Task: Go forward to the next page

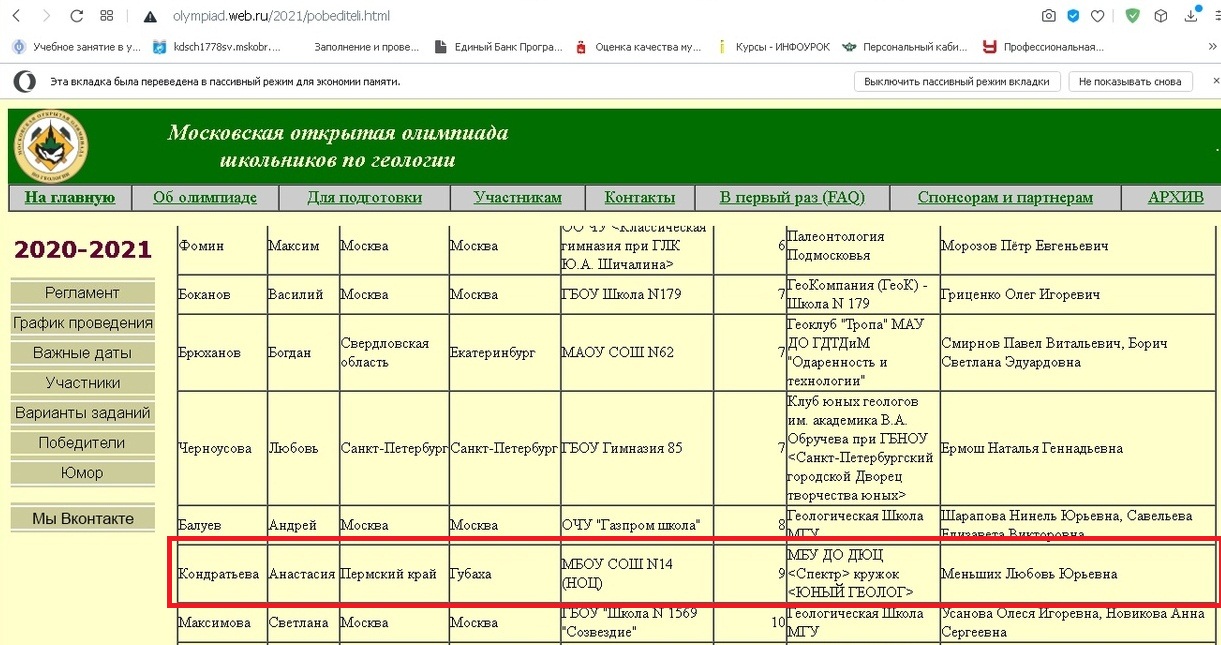Action: coord(46,16)
